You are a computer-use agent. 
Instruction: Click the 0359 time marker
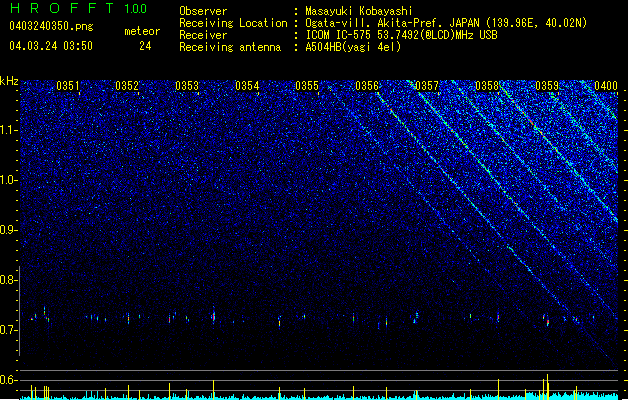point(547,86)
